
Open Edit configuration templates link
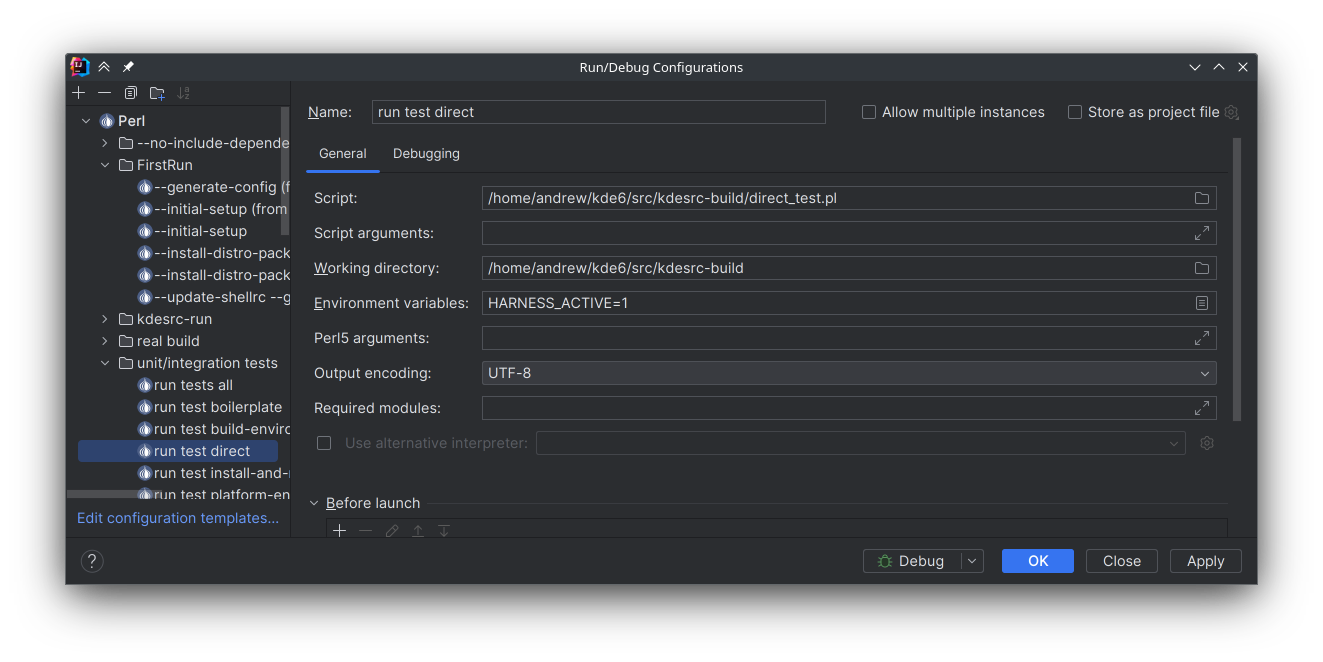[178, 518]
